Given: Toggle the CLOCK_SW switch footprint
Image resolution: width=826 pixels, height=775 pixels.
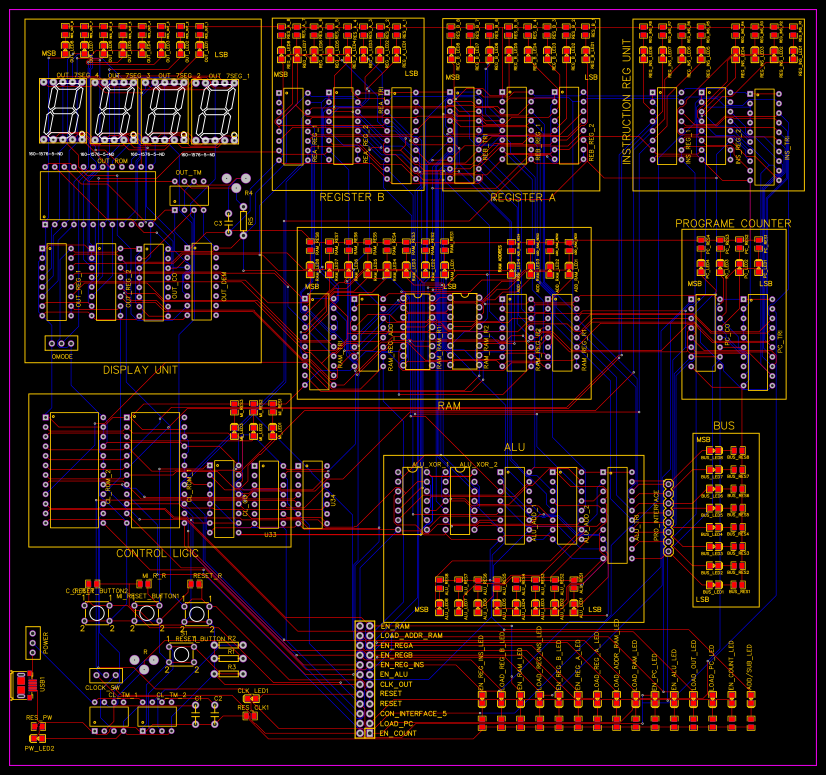Looking at the screenshot, I should 105,674.
